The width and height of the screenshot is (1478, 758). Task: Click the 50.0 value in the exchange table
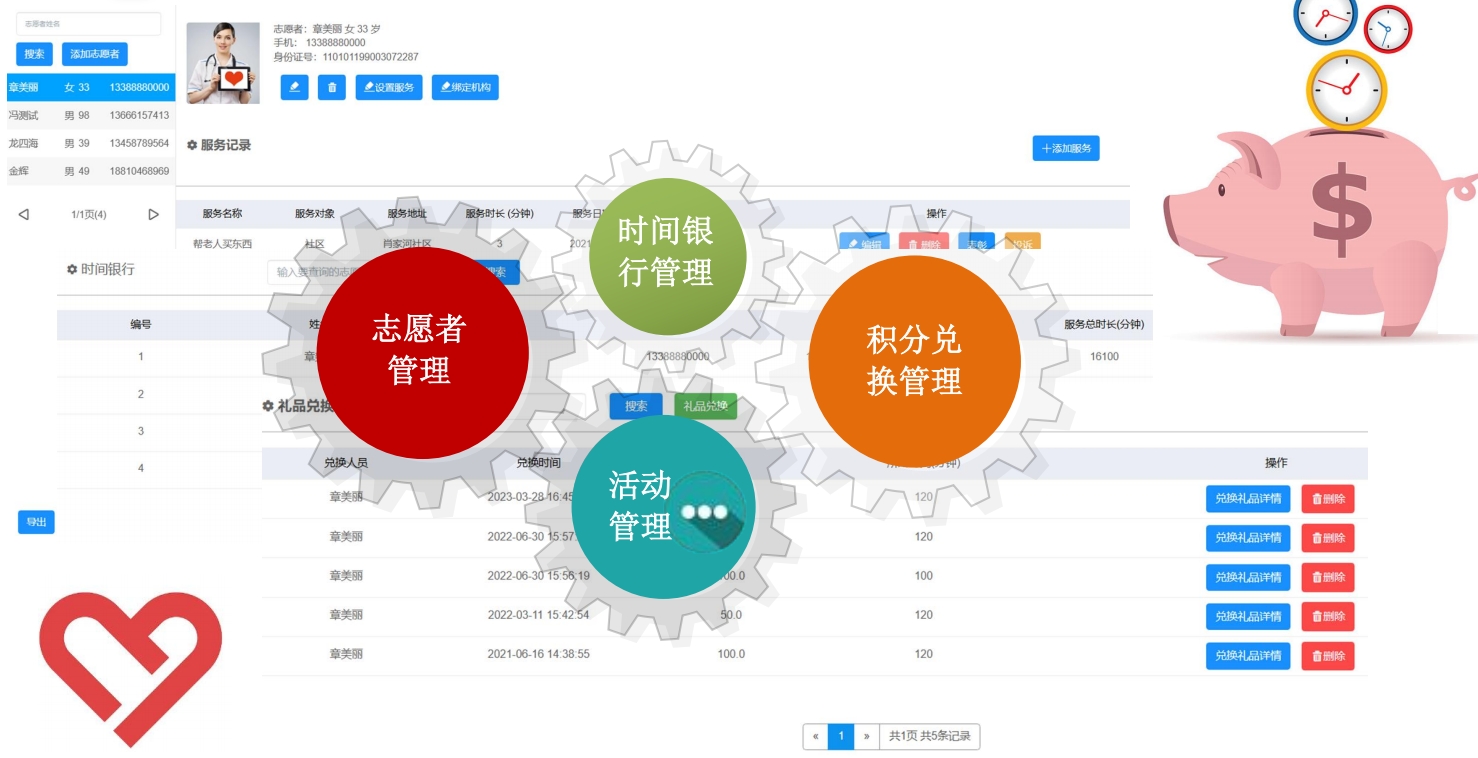coord(731,616)
